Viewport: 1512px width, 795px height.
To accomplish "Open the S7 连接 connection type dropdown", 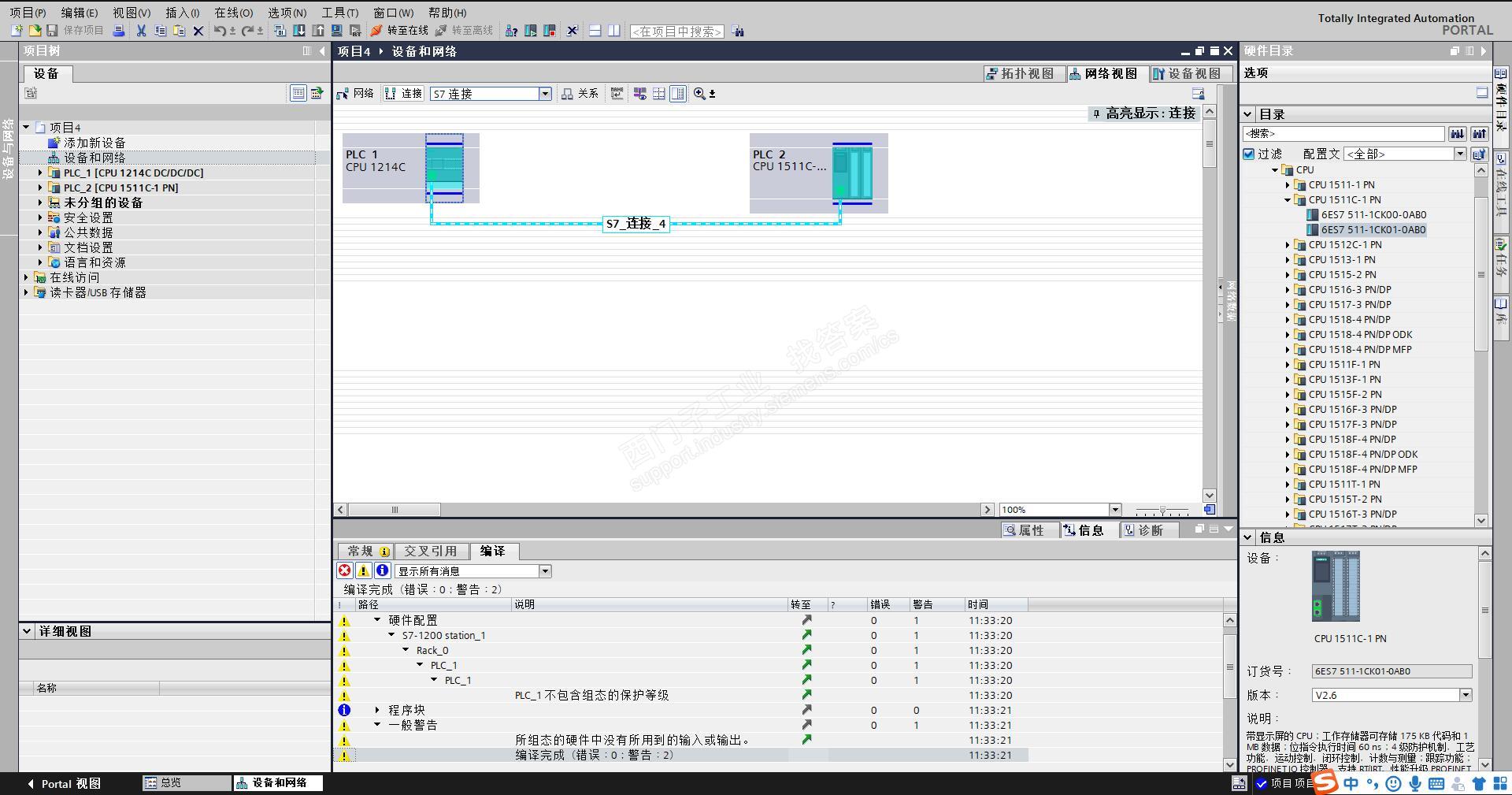I will pos(544,94).
